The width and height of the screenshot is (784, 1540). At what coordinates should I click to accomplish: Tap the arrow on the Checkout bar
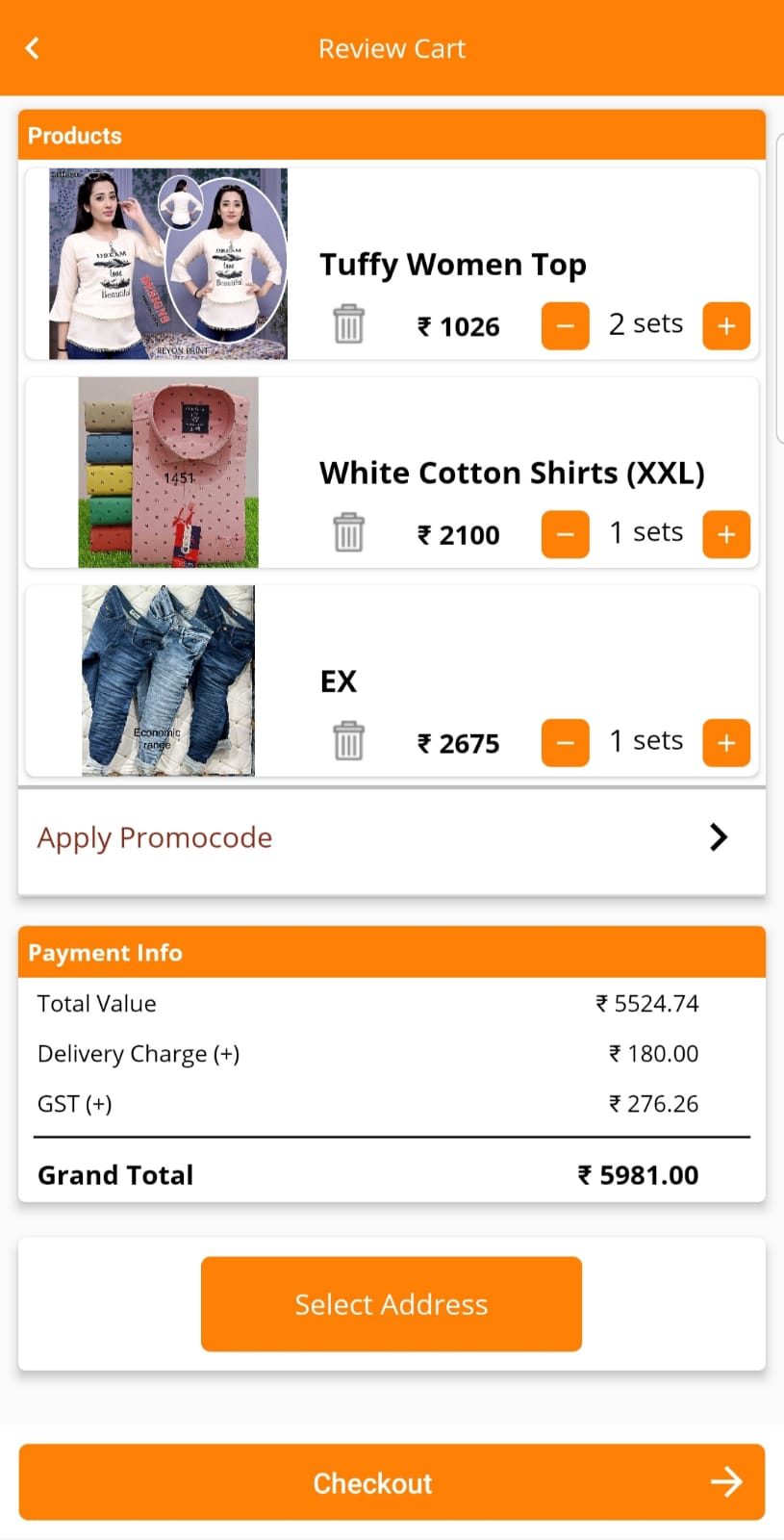coord(726,1482)
